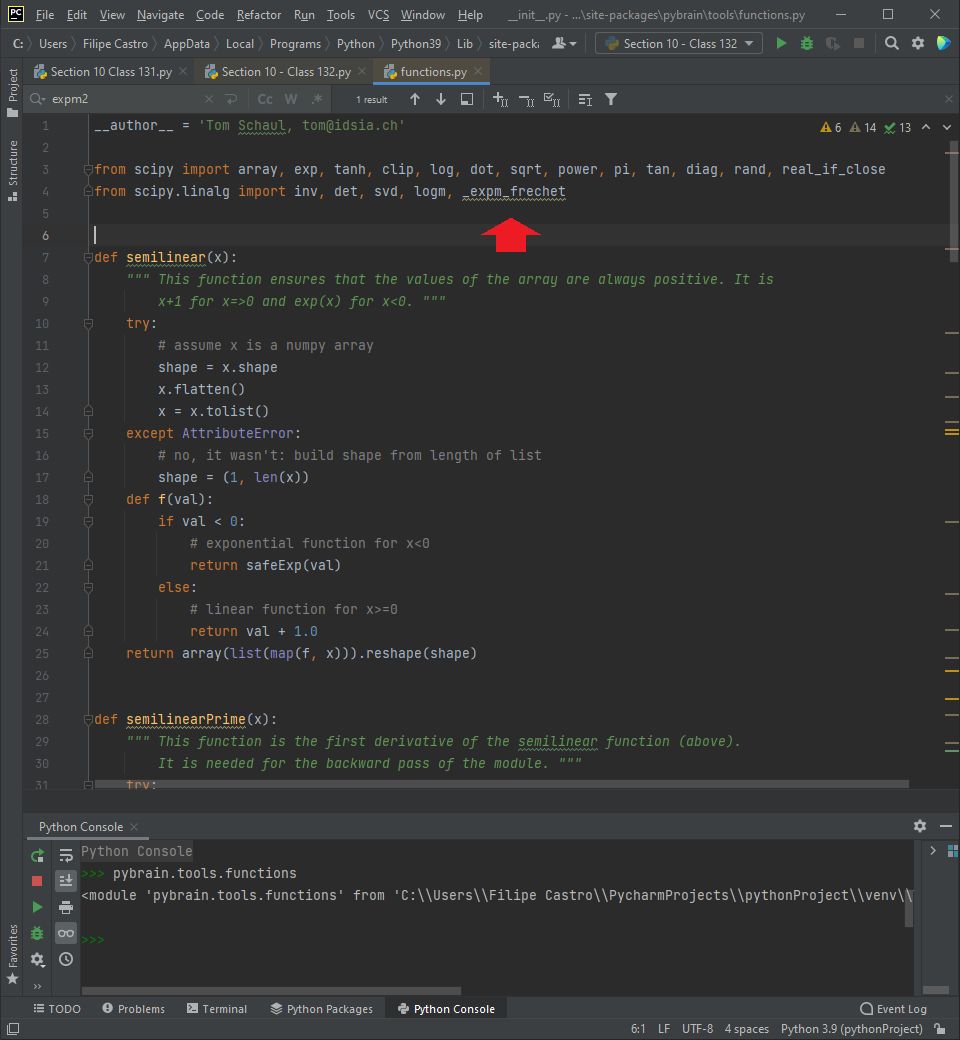This screenshot has width=960, height=1040.
Task: Switch to Section 10 - Class 132.py tab
Action: pos(286,72)
